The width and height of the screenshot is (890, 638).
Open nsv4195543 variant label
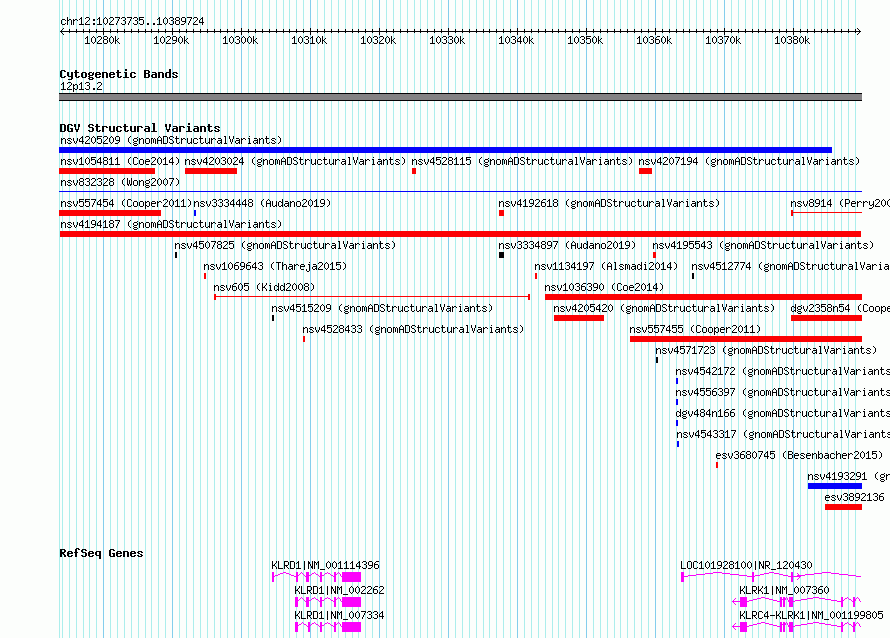pyautogui.click(x=763, y=245)
